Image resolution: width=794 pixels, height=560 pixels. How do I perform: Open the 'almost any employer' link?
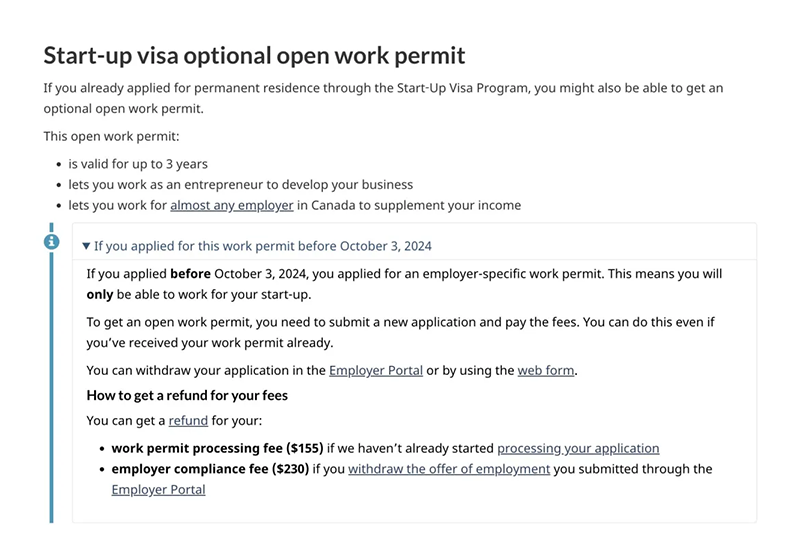(x=231, y=206)
